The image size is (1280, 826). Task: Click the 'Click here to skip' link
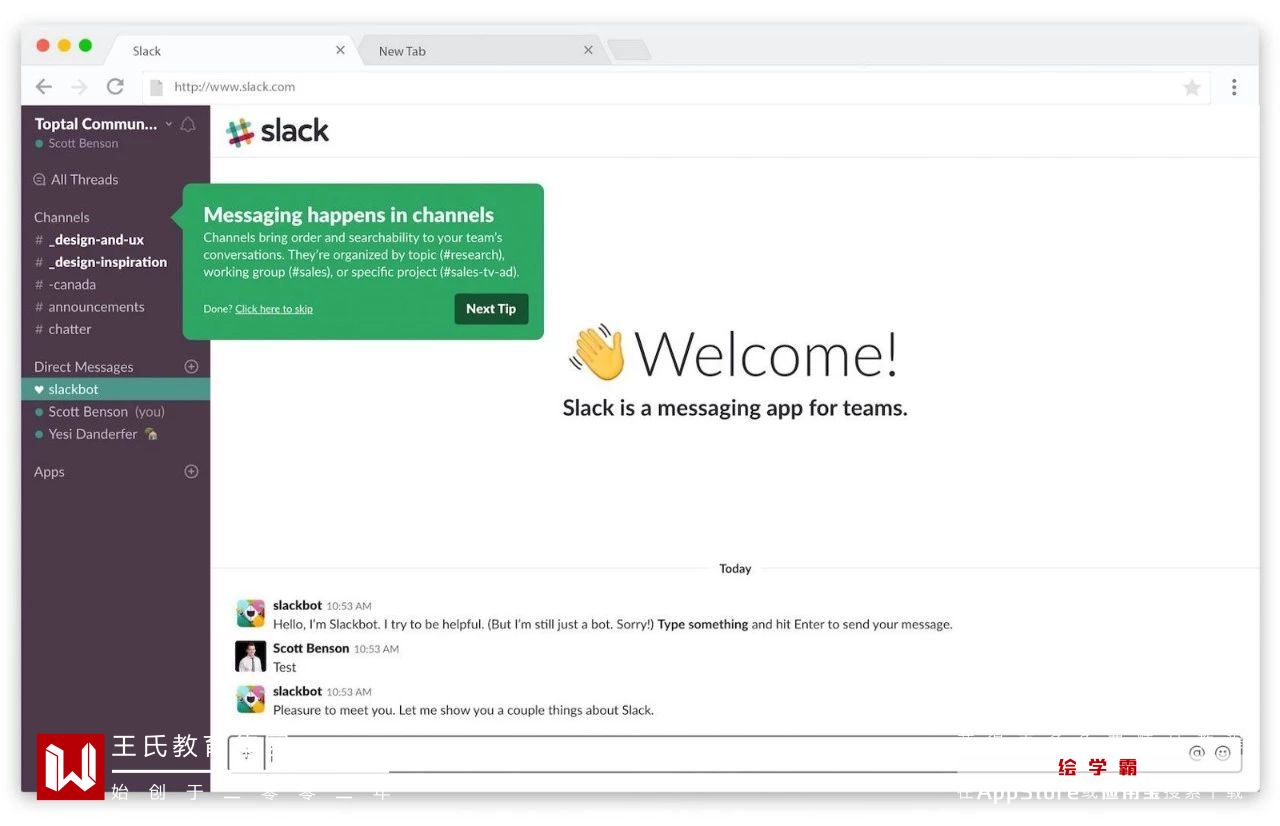[x=274, y=309]
